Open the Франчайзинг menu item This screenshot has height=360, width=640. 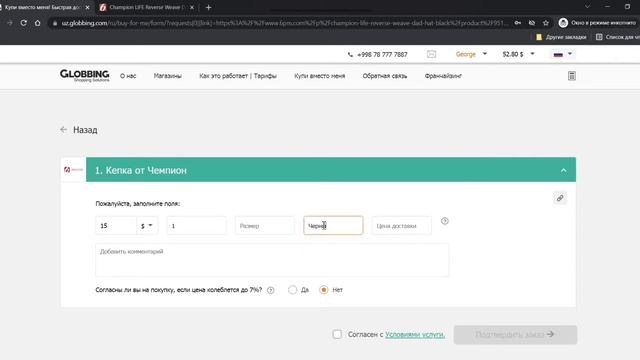point(443,76)
